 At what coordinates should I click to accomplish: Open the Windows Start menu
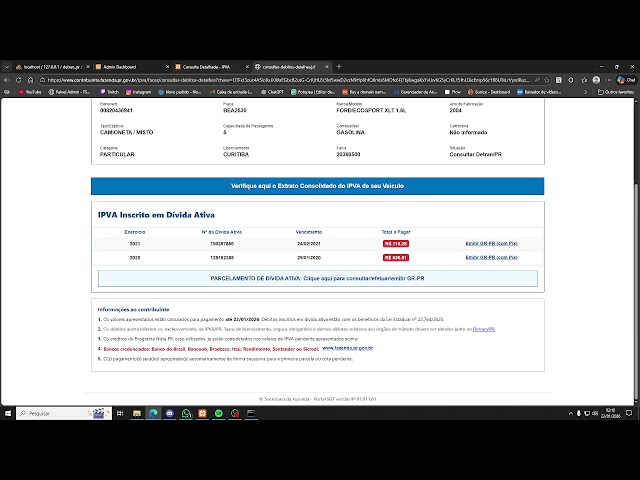pyautogui.click(x=7, y=413)
